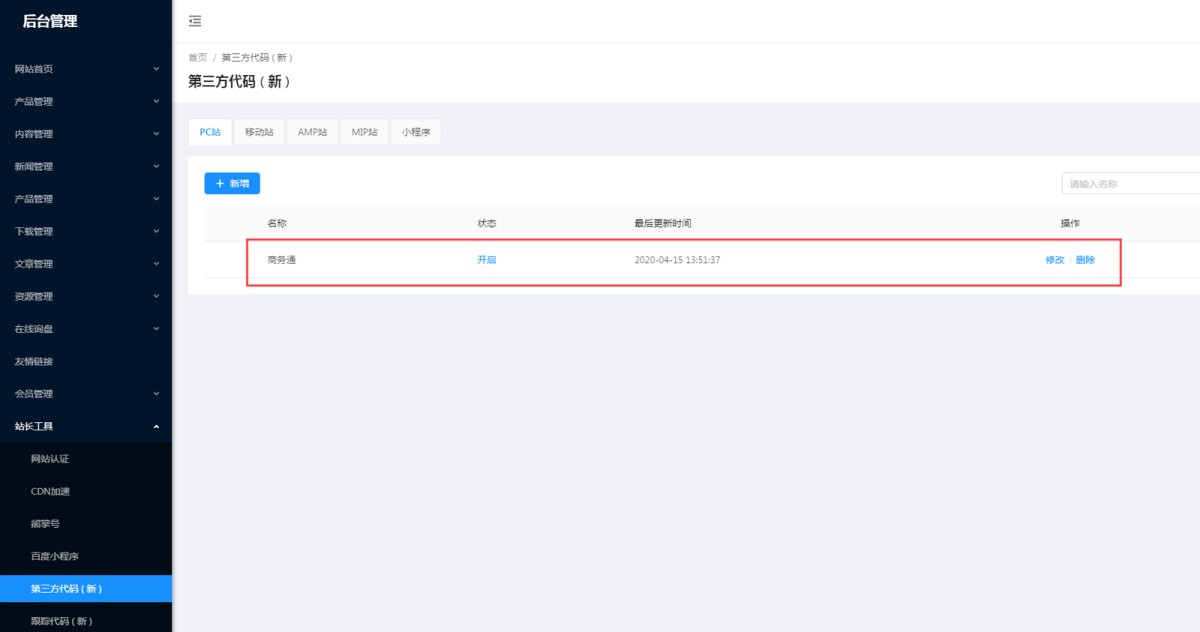Expand the 会员管理 sidebar section
Viewport: 1200px width, 632px height.
click(85, 394)
